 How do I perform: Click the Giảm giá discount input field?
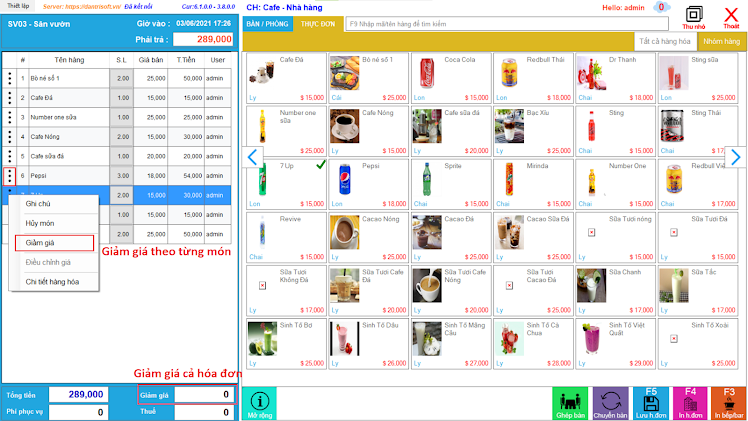204,394
